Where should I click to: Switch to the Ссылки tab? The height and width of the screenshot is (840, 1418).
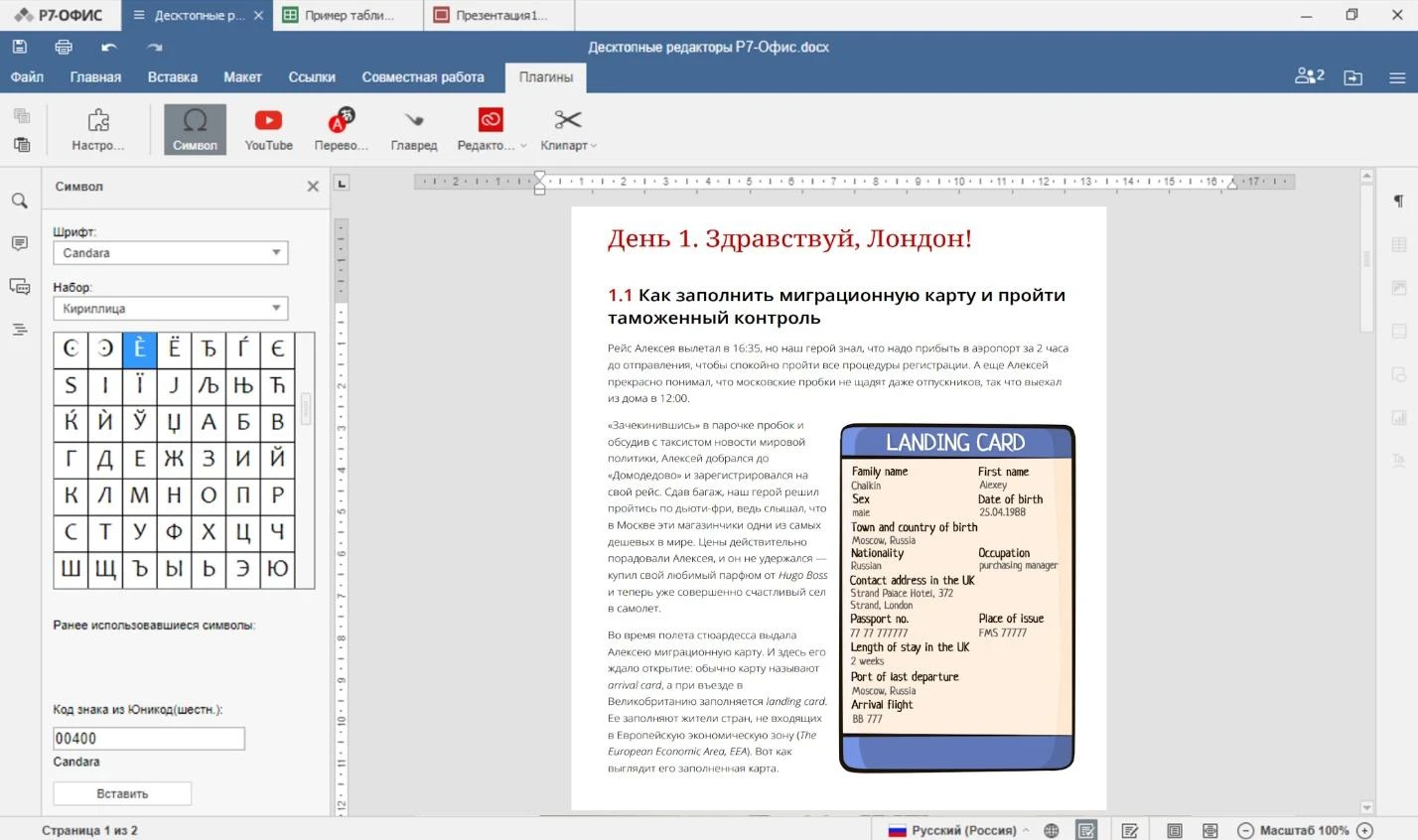click(312, 76)
